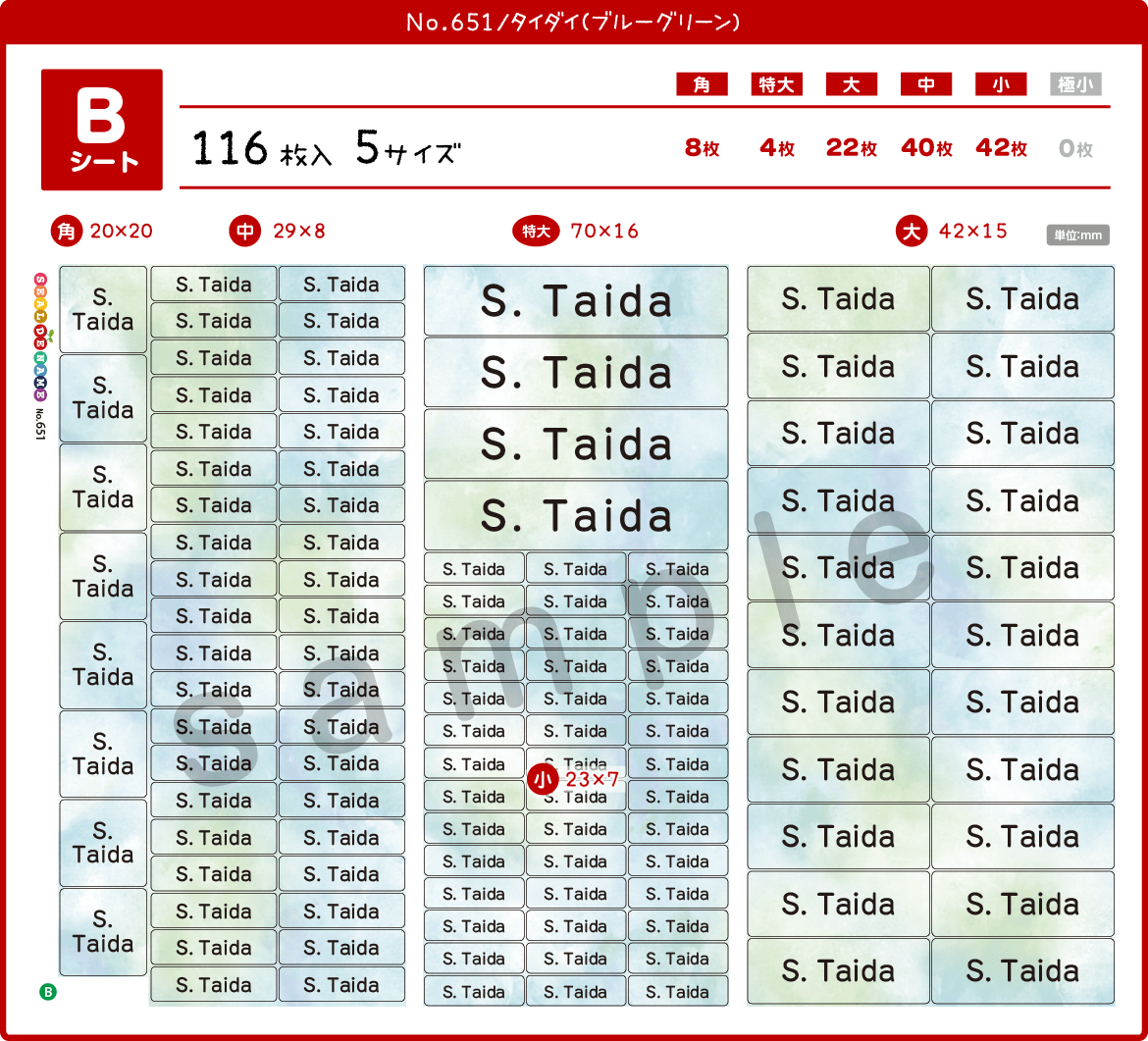The image size is (1148, 1041).
Task: Click the title No.651/タイダイ(ブルーグリーン)
Action: tap(573, 22)
